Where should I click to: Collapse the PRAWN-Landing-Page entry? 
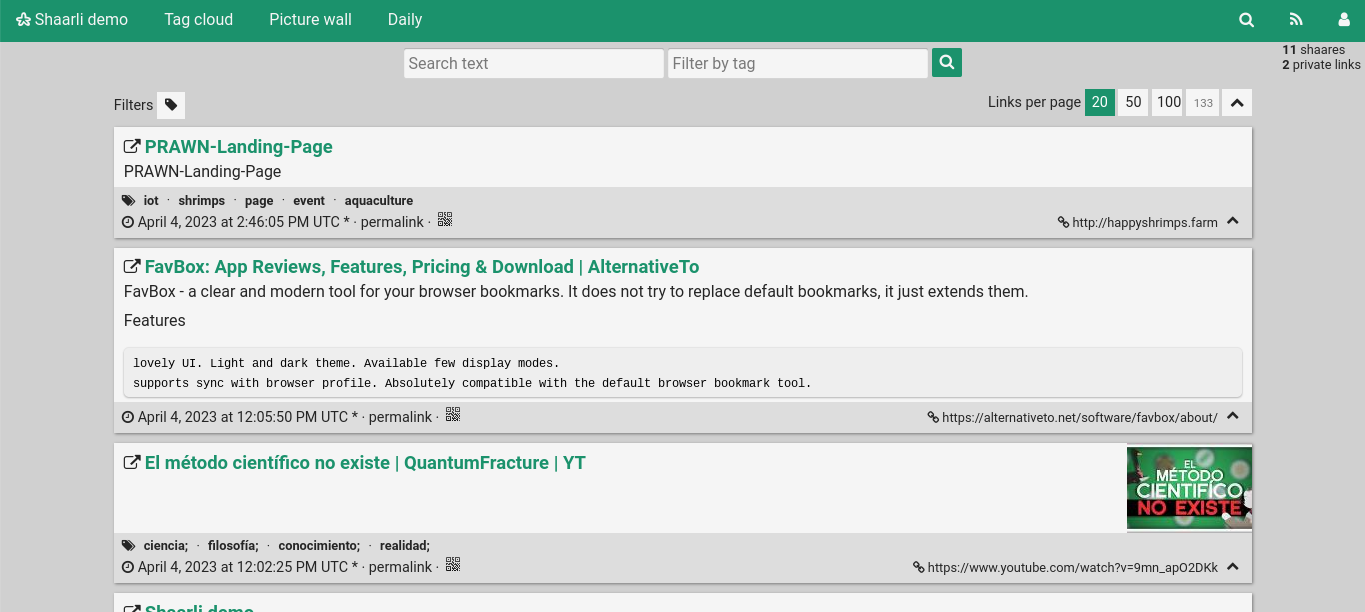pyautogui.click(x=1233, y=221)
